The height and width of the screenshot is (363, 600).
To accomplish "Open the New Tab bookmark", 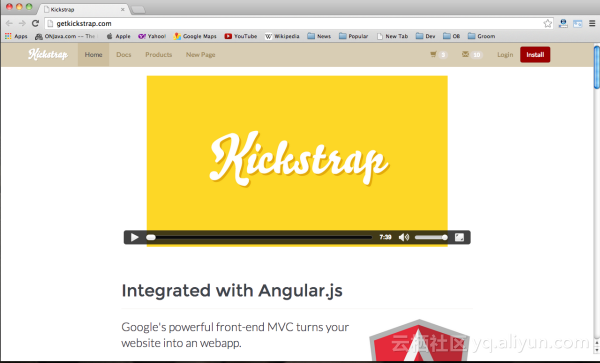I will coord(393,36).
